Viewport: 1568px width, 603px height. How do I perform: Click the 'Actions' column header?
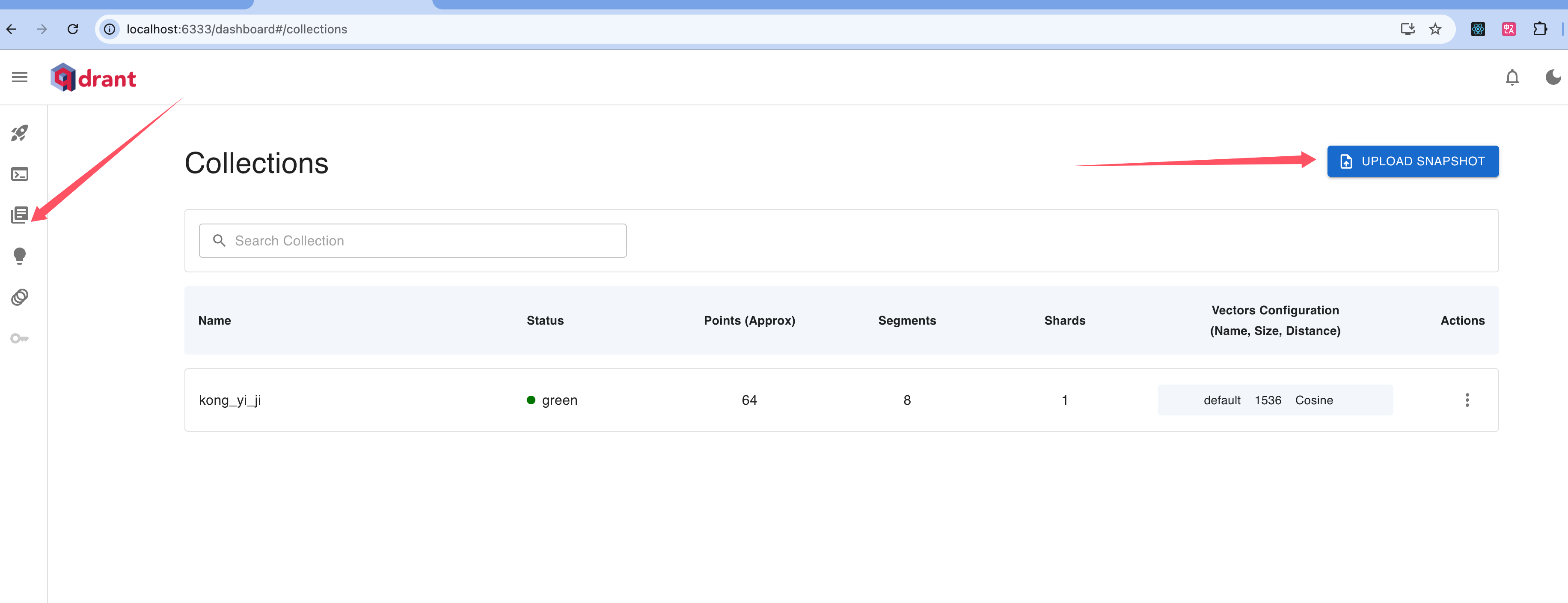1462,320
